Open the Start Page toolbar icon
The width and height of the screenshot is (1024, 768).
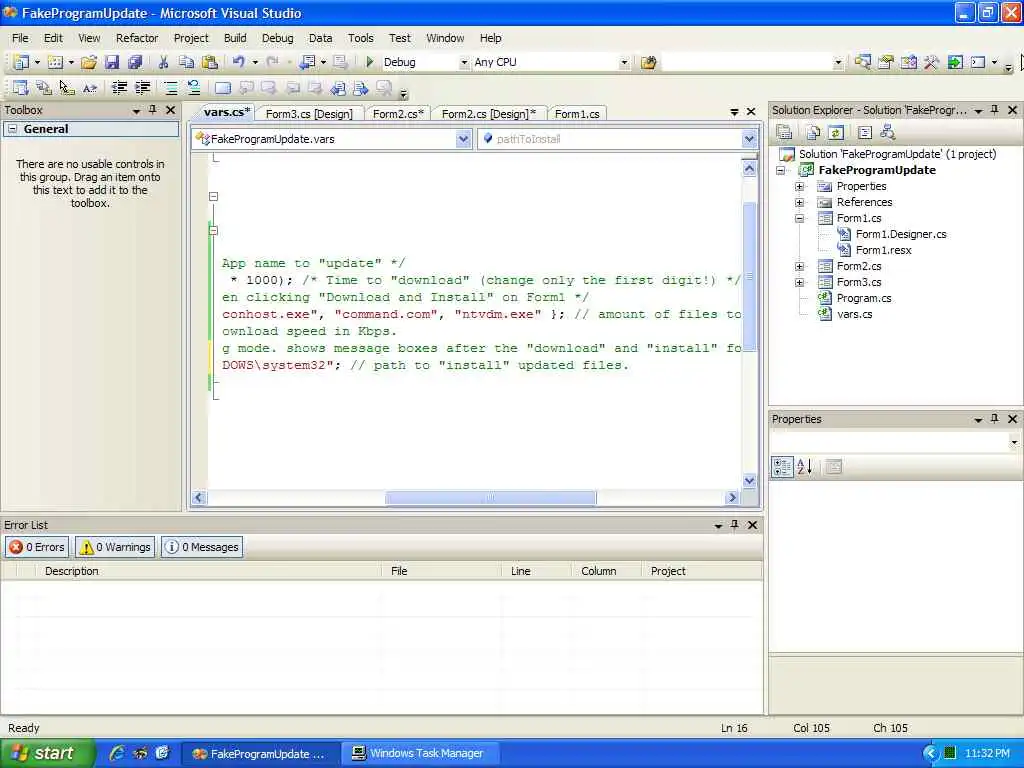tap(955, 63)
